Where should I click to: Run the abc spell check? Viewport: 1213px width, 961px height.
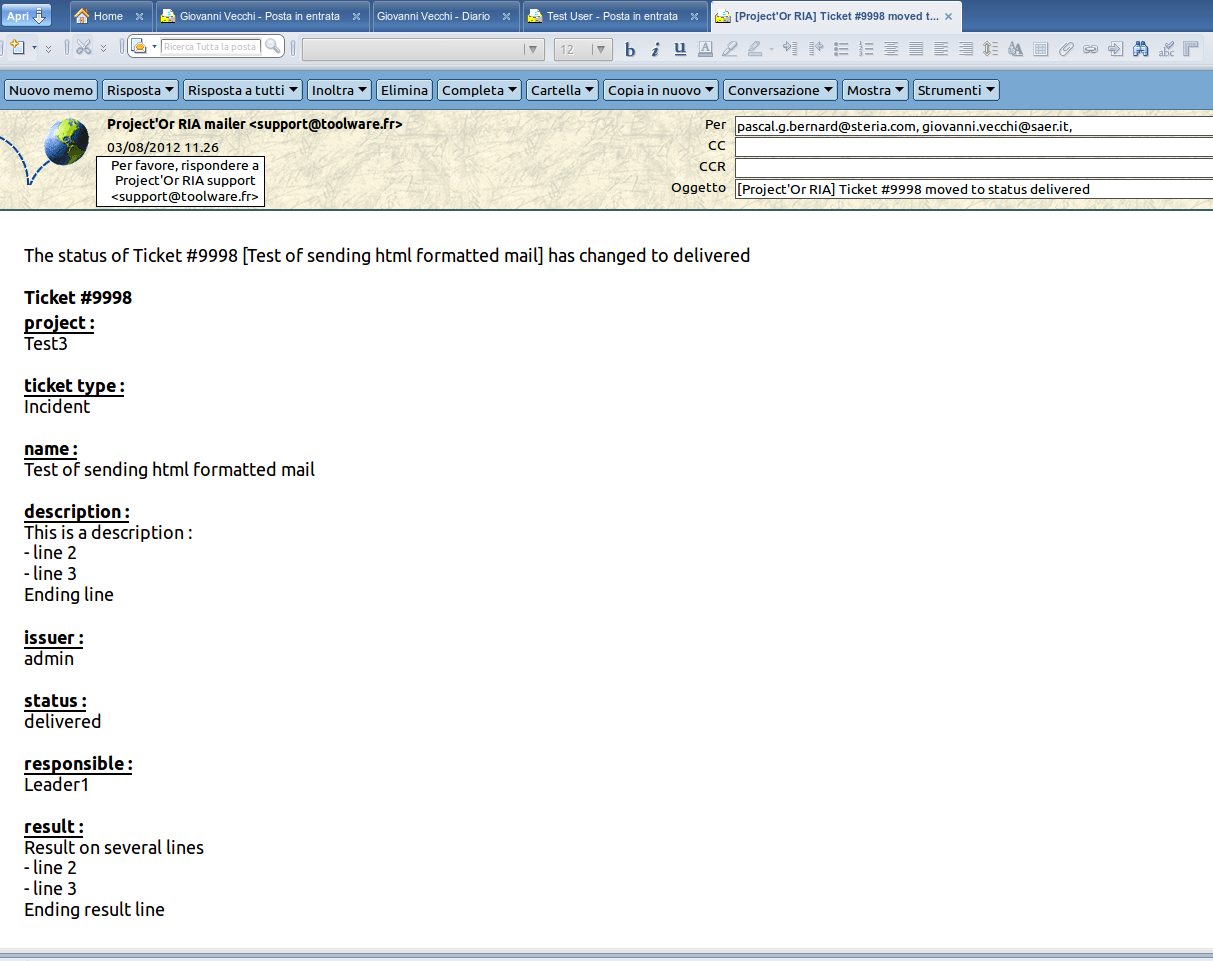(1165, 49)
